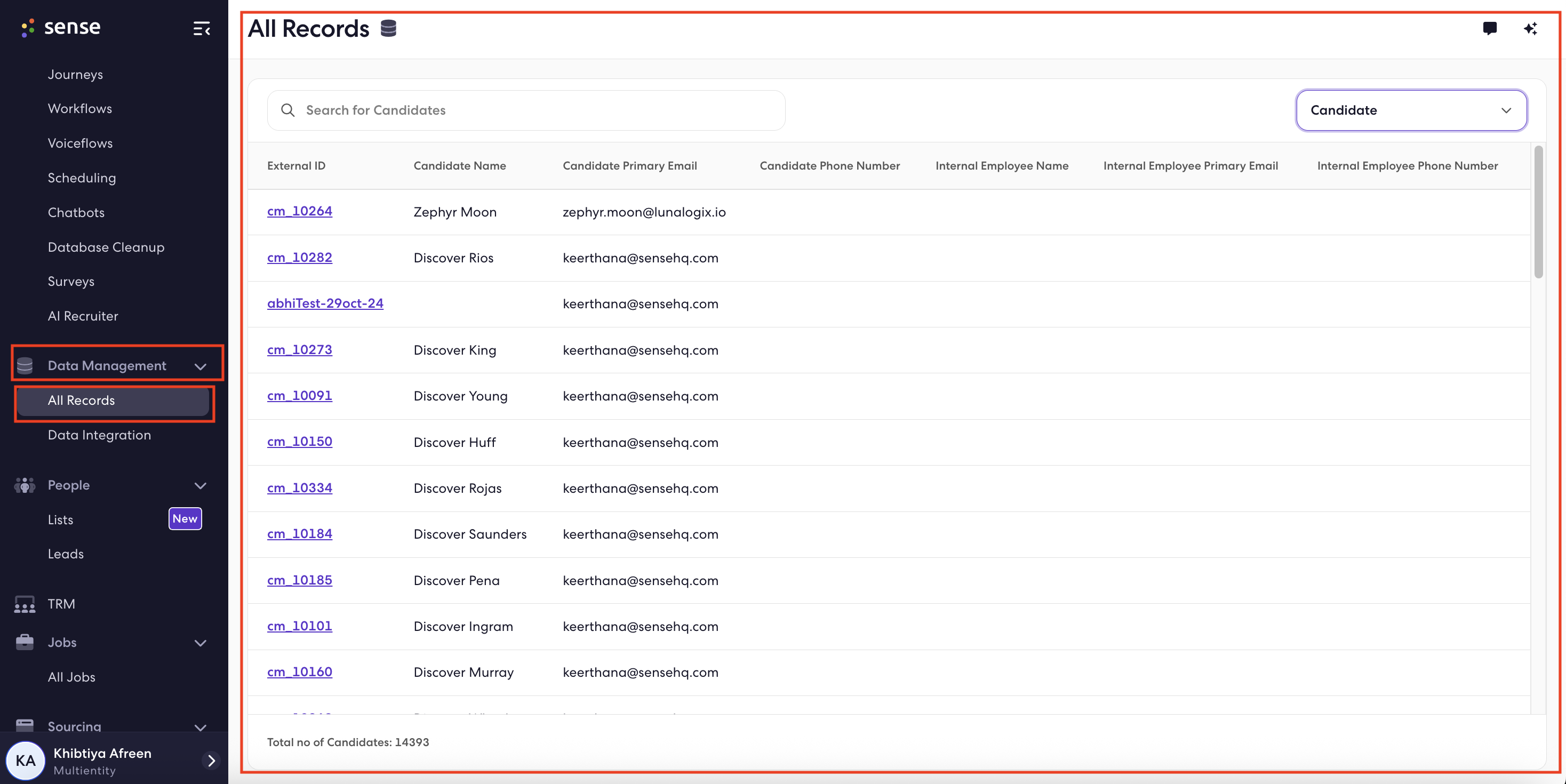Click the name Zephyr Moon
This screenshot has height=784, width=1566.
click(x=455, y=212)
